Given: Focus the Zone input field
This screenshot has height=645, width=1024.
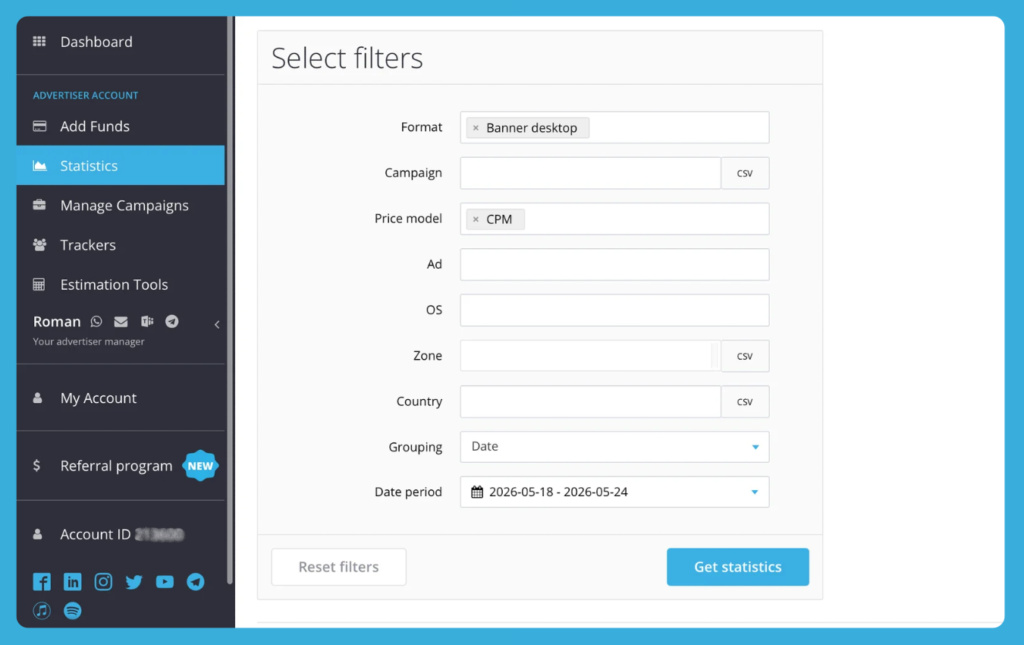Looking at the screenshot, I should click(x=590, y=356).
